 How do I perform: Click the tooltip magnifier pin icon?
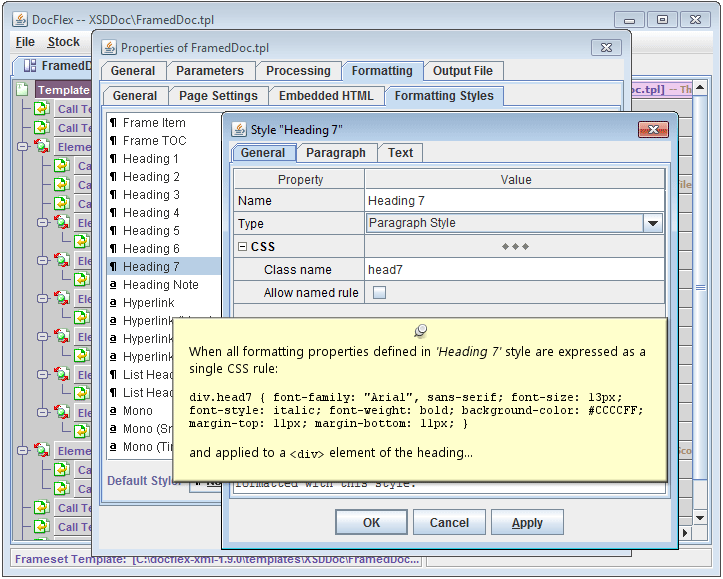point(420,331)
